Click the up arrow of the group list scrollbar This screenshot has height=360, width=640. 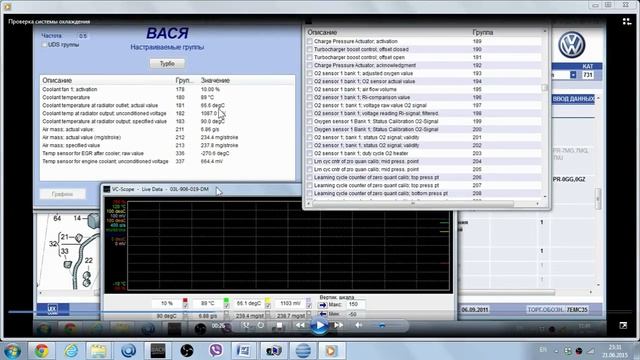coord(544,32)
